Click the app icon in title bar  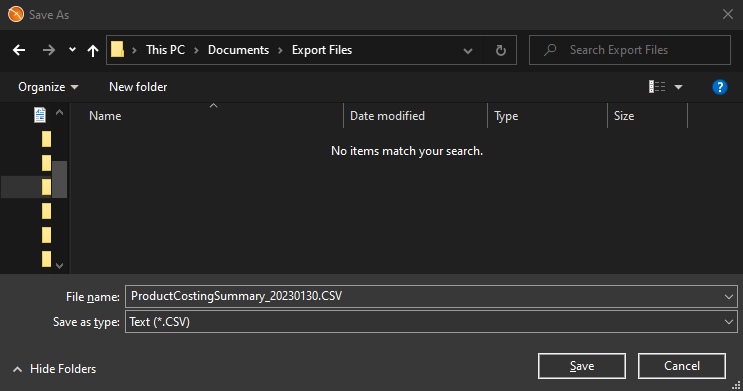pos(16,14)
